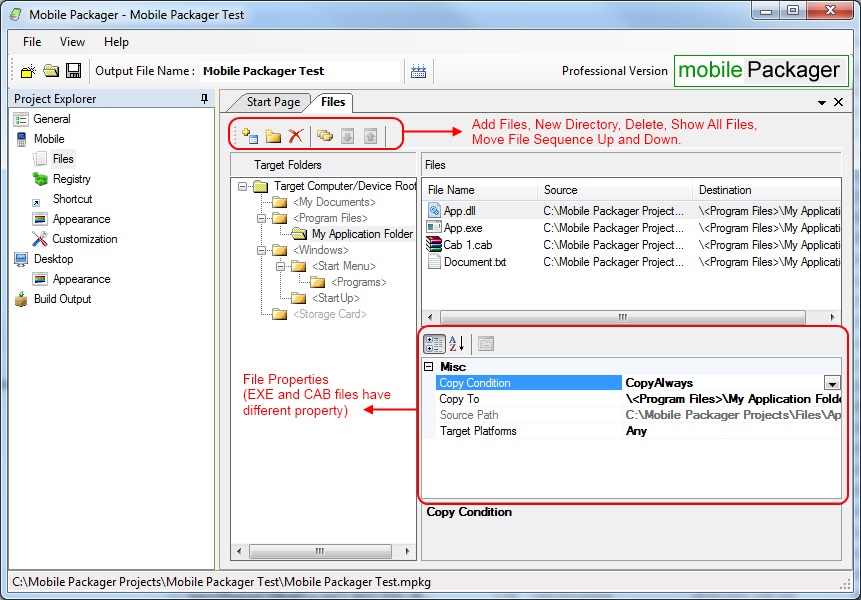Collapse the Misc property category
The height and width of the screenshot is (600, 861).
click(429, 366)
